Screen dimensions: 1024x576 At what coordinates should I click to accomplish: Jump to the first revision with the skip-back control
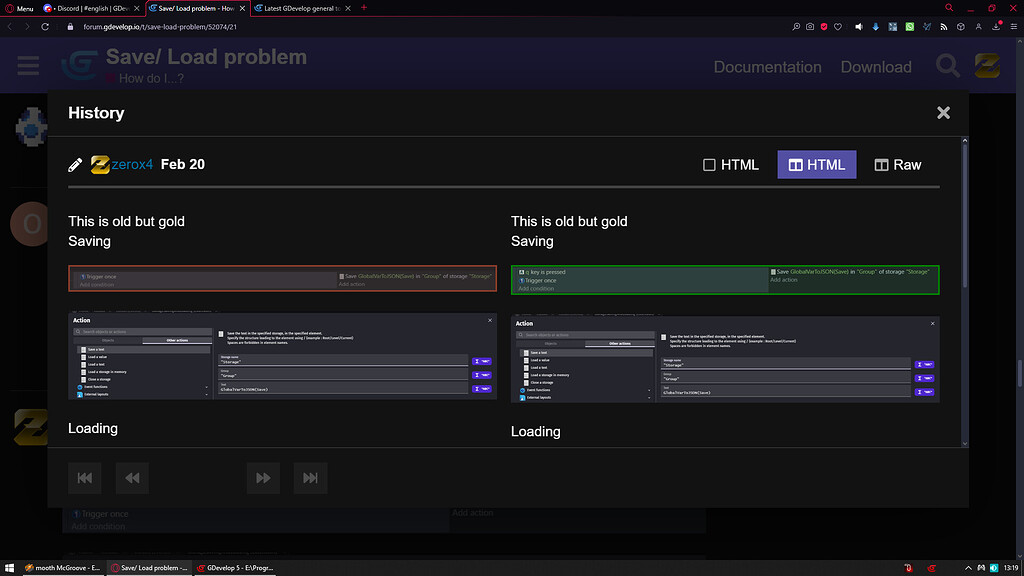click(85, 478)
